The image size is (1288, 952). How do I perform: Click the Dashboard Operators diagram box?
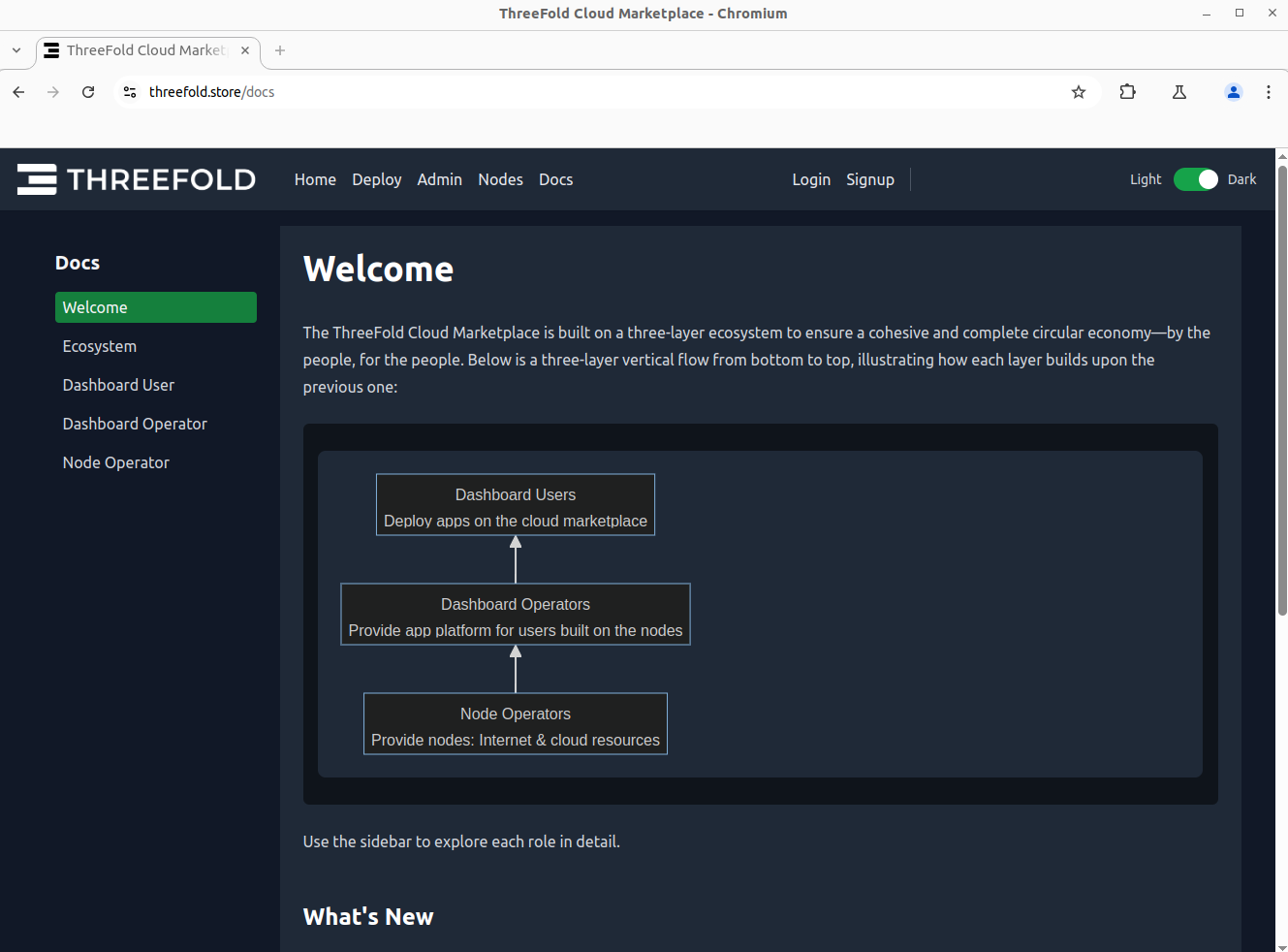(516, 615)
